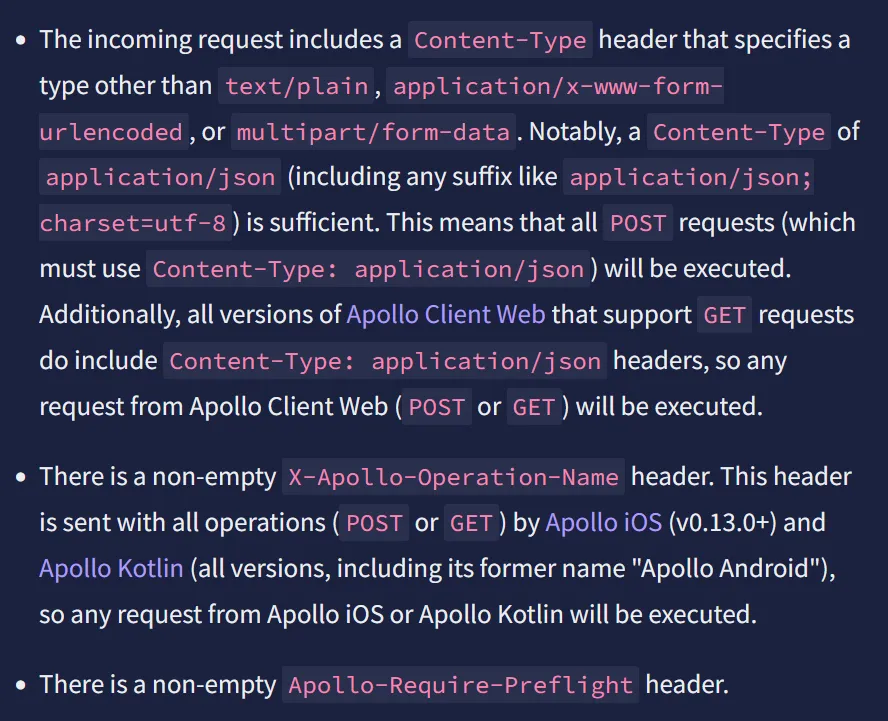Click GET code before 'will be executed'

click(533, 407)
